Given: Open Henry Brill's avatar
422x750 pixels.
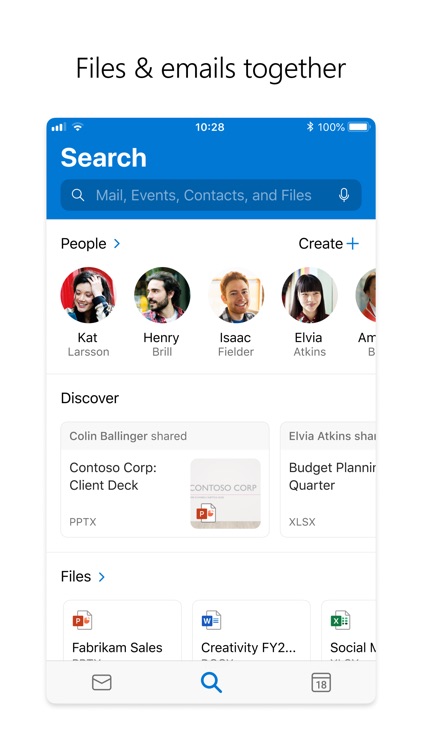Looking at the screenshot, I should click(x=162, y=295).
